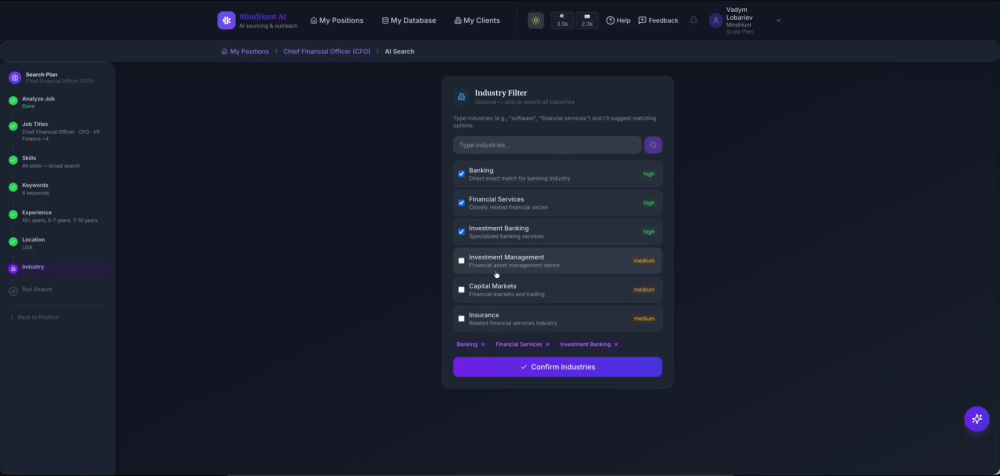1000x476 pixels.
Task: Click the Back to Position link
Action: point(34,317)
